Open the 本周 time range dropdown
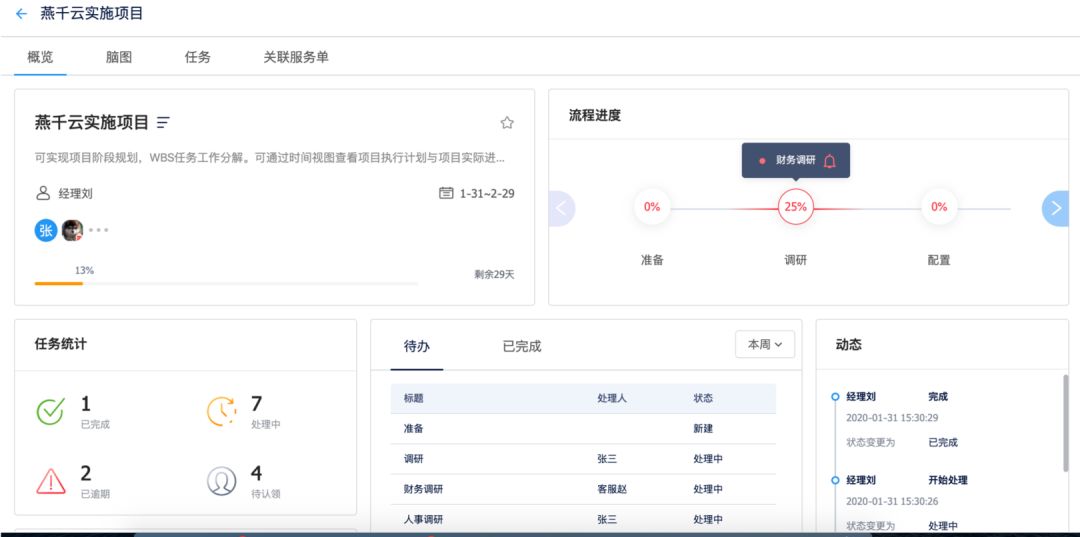Screen dimensions: 1080x537 click(765, 345)
